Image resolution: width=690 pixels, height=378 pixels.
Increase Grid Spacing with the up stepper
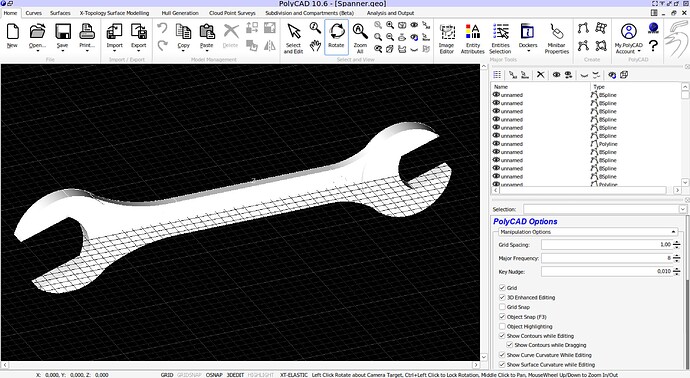(x=676, y=242)
